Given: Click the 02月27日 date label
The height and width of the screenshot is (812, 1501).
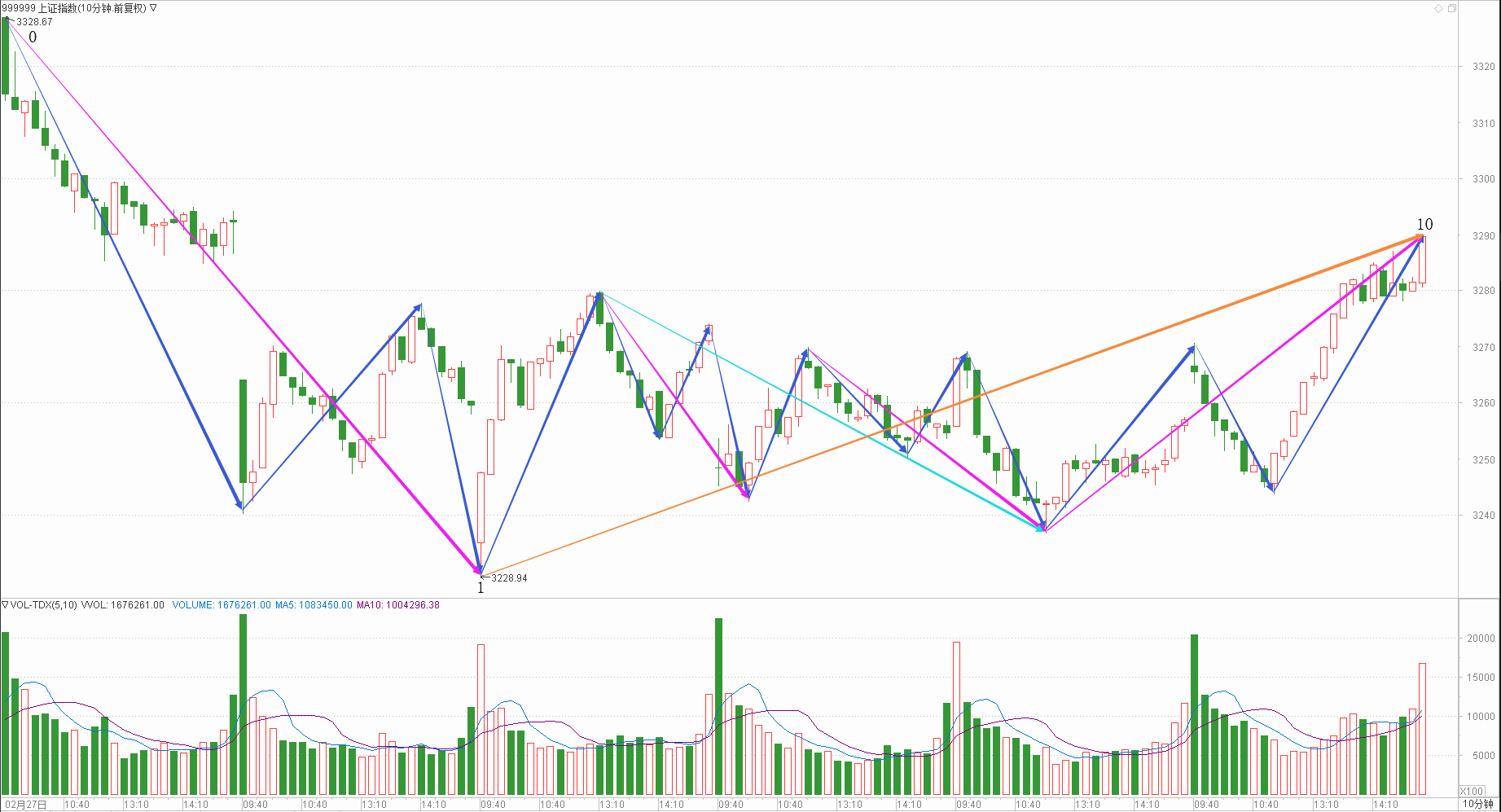Looking at the screenshot, I should [x=25, y=805].
